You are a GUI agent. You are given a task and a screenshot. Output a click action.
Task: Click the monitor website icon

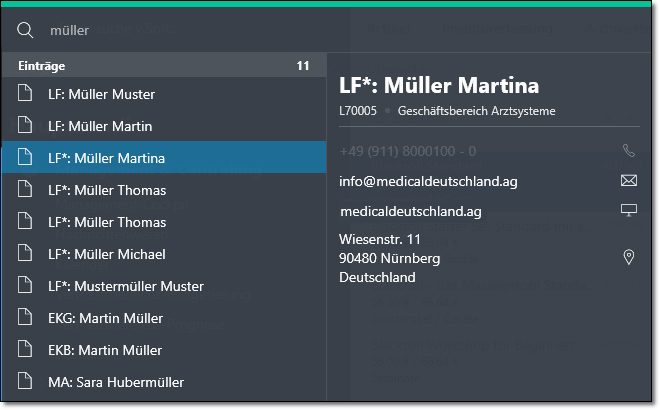(x=628, y=211)
